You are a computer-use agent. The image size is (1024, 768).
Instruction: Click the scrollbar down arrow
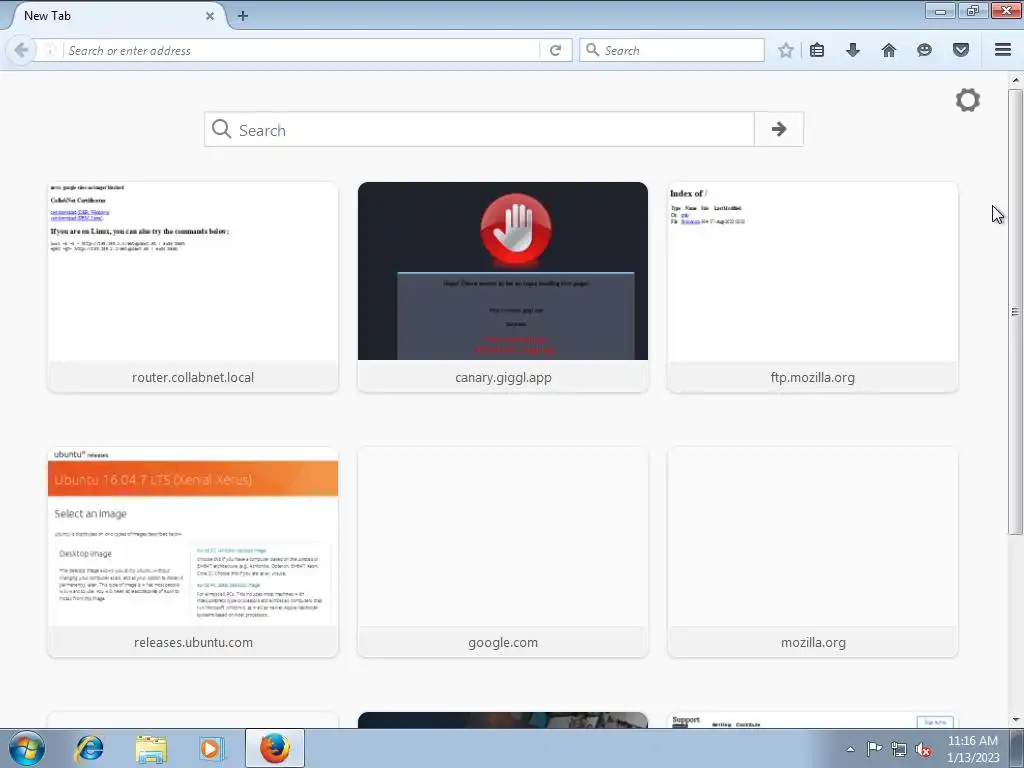click(x=1015, y=720)
